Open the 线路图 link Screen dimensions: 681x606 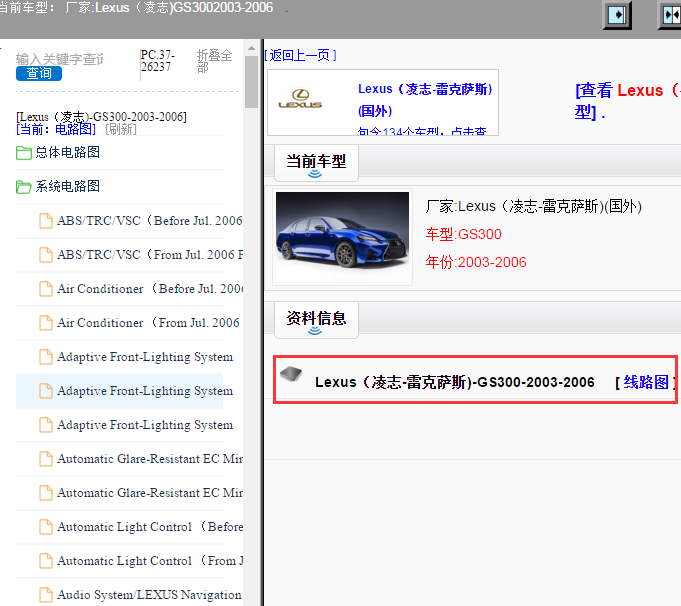pyautogui.click(x=646, y=382)
